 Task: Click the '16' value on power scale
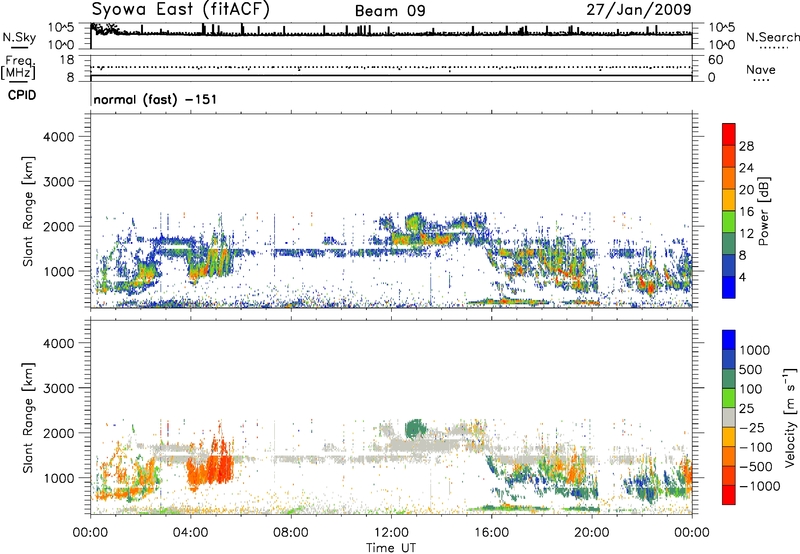click(746, 212)
